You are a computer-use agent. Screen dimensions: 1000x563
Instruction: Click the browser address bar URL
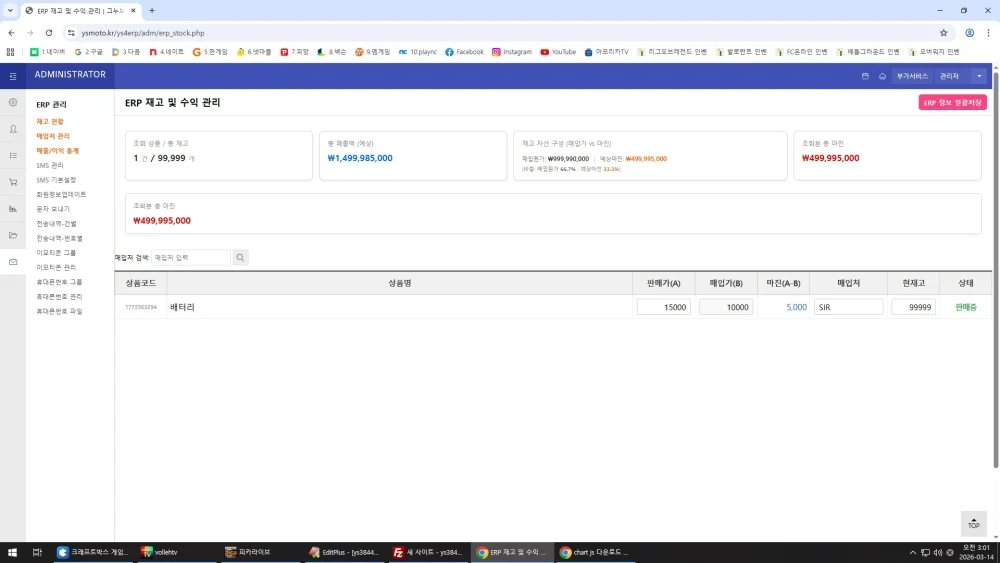pos(143,33)
